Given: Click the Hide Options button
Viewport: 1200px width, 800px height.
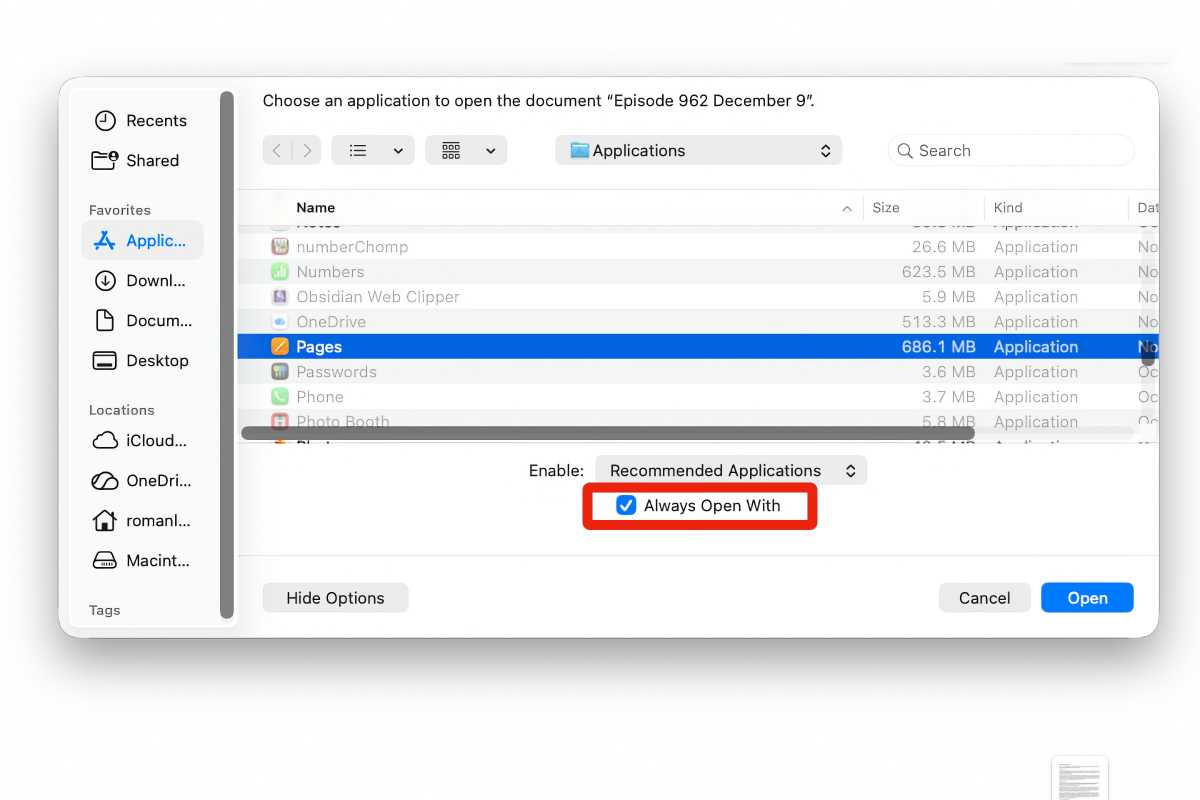Looking at the screenshot, I should [x=335, y=597].
